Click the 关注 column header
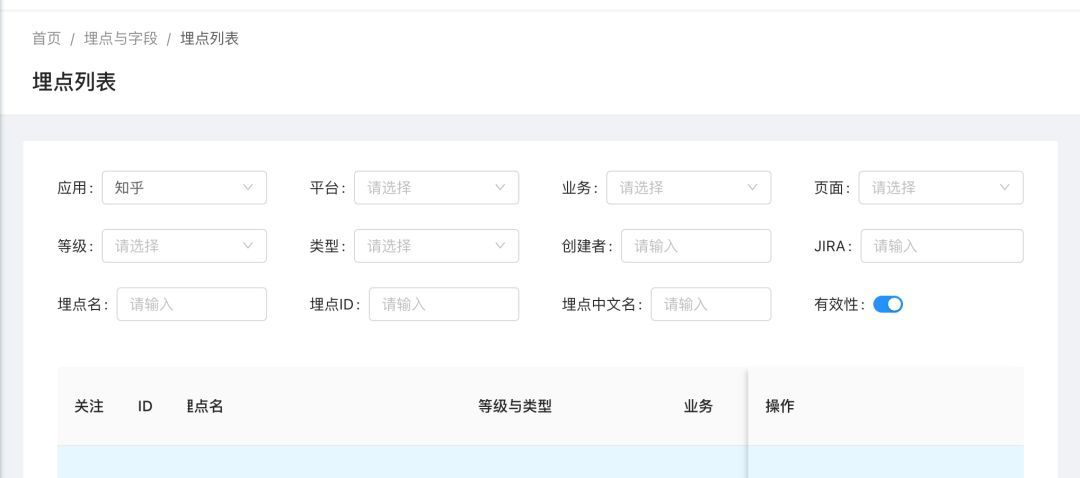 click(89, 407)
